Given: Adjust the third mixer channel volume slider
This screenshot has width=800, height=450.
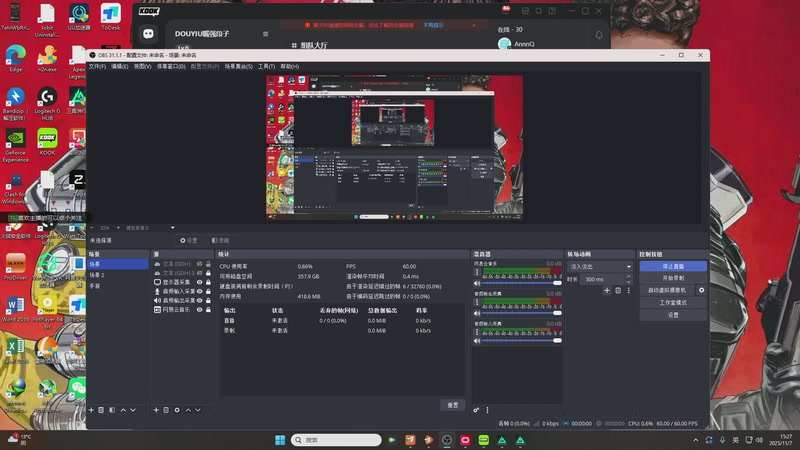Looking at the screenshot, I should [x=521, y=341].
